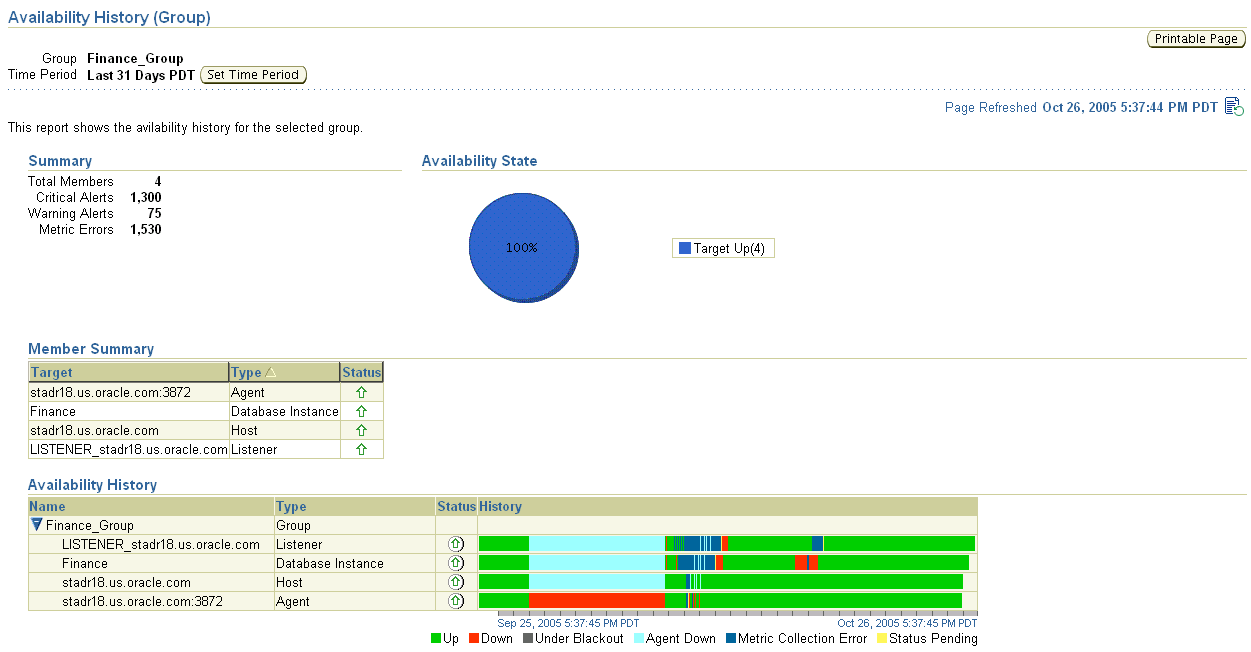Screen dimensions: 1251x652
Task: Click LISTENER_stadr18.us.oracle.com status icon in Member Summary
Action: tap(362, 449)
